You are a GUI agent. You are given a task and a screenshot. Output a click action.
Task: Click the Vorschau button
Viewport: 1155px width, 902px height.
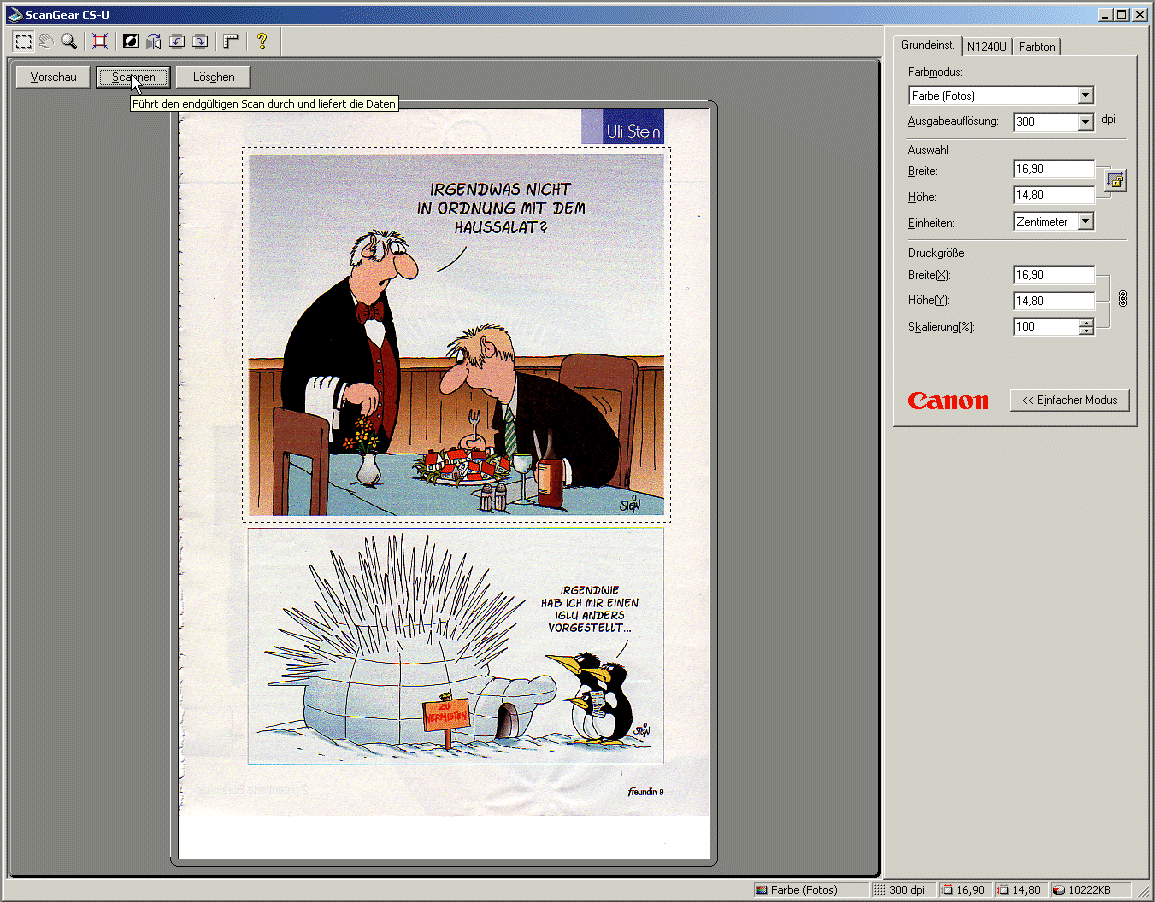[x=53, y=77]
